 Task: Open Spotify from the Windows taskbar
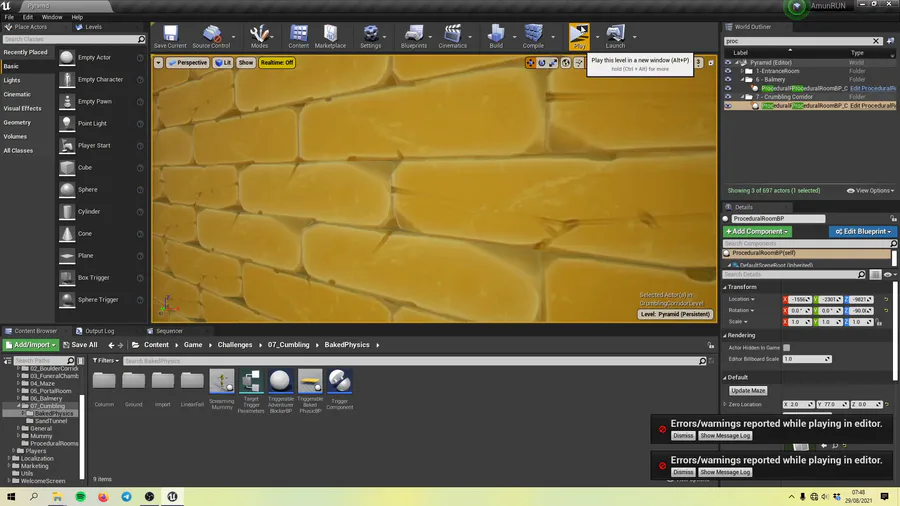(80, 496)
